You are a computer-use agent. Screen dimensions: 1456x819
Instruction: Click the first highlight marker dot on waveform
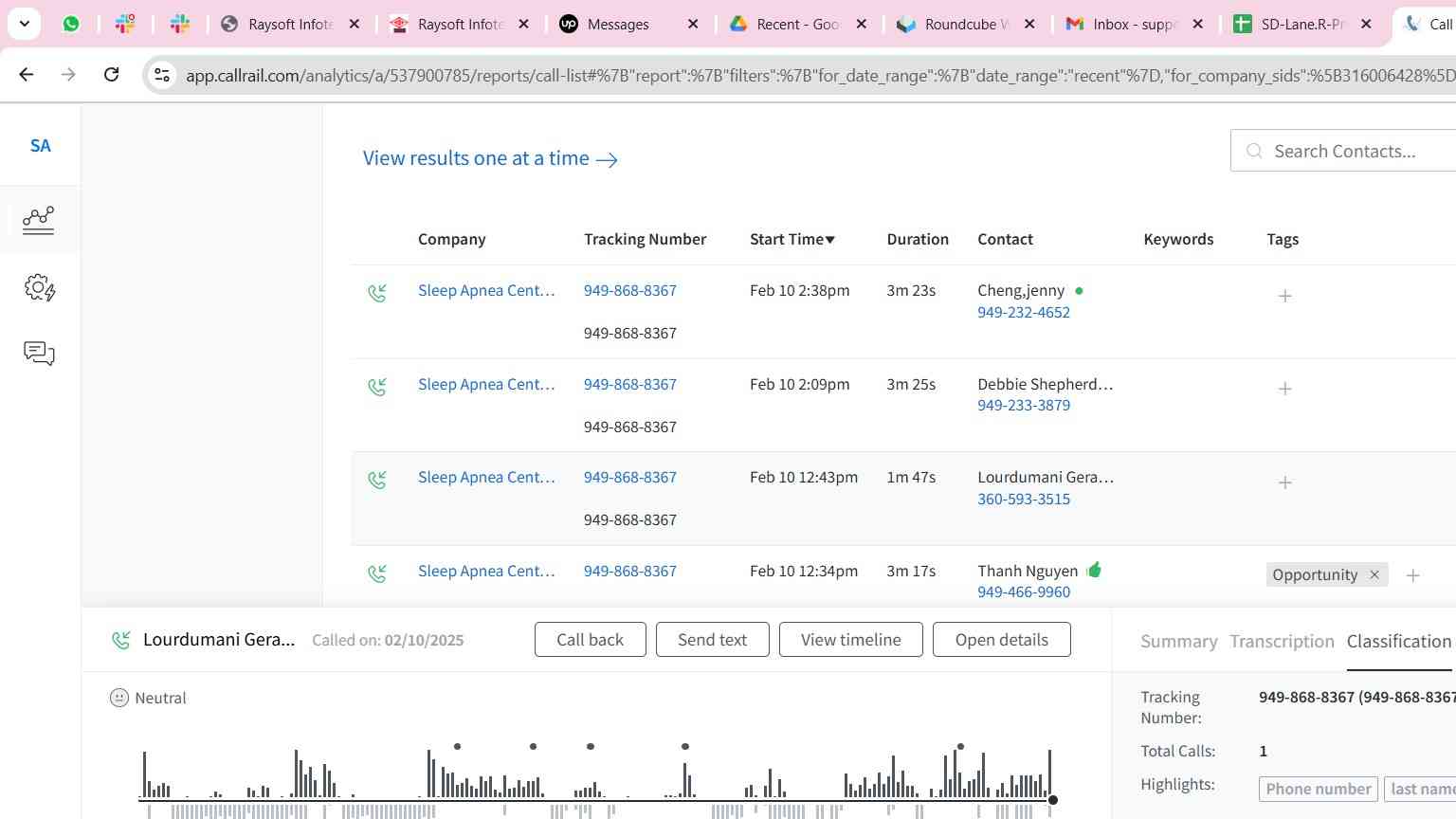pos(457,746)
